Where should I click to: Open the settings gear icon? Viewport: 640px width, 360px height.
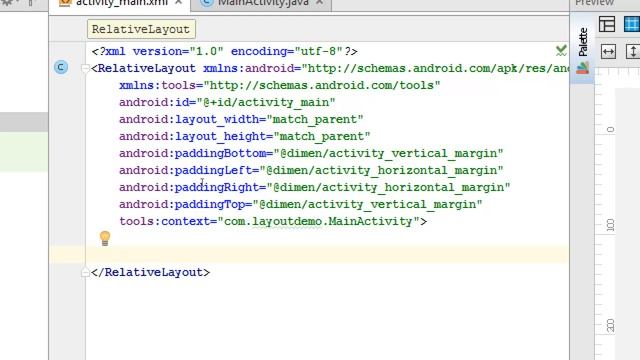tap(7, 2)
